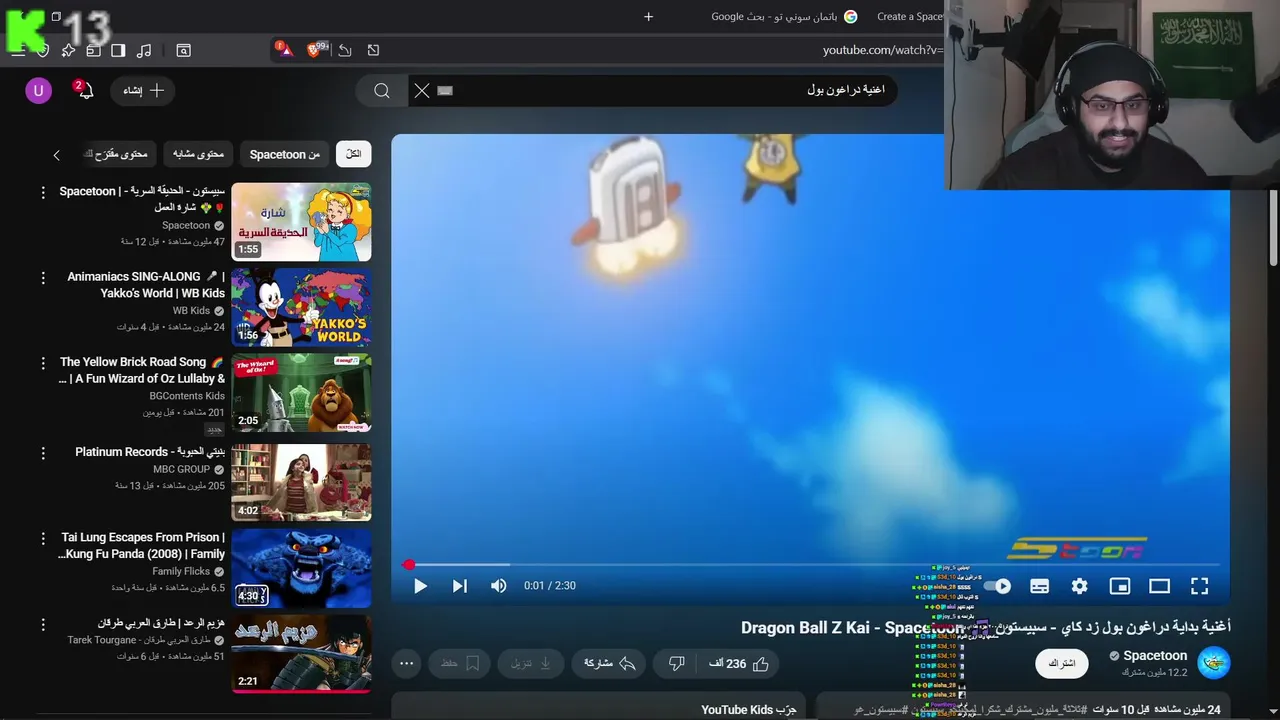
Task: Open The Yellow Brick Road Song title
Action: (142, 370)
